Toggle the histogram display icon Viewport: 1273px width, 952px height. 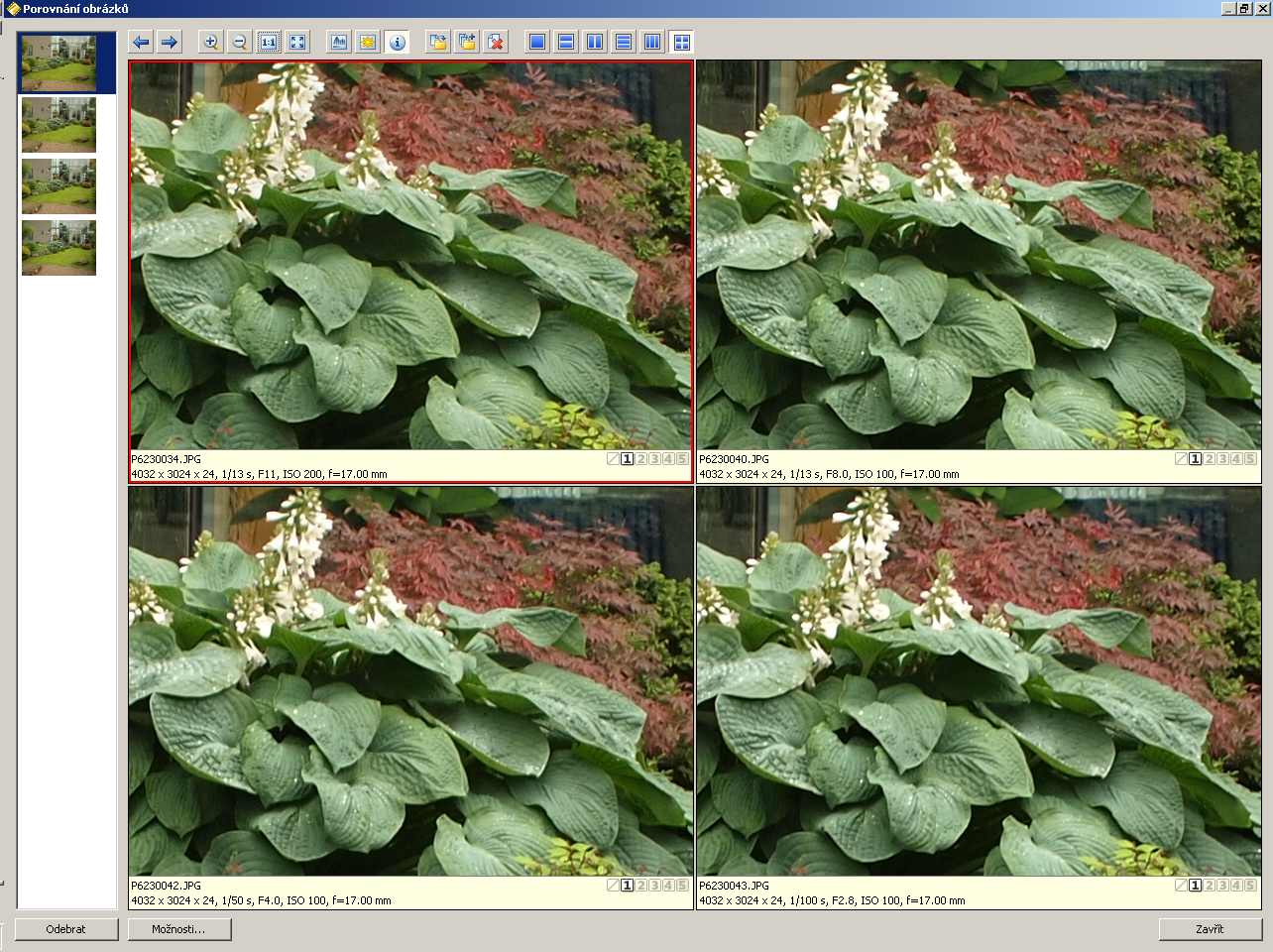(x=339, y=42)
